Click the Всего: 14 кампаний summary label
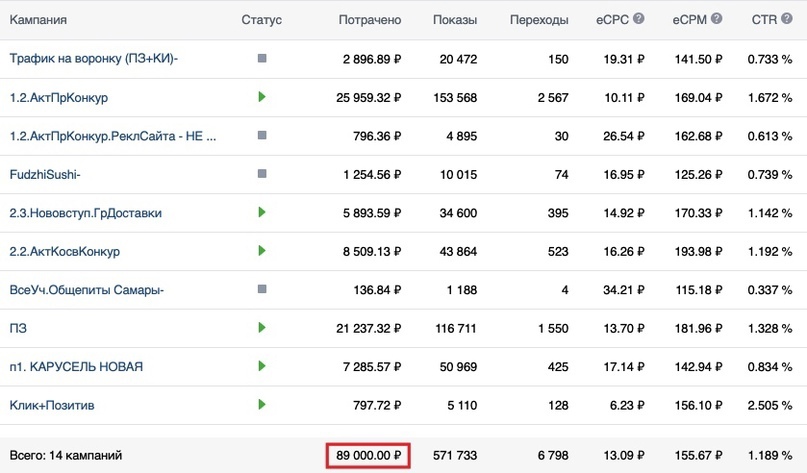The height and width of the screenshot is (473, 807). point(66,456)
